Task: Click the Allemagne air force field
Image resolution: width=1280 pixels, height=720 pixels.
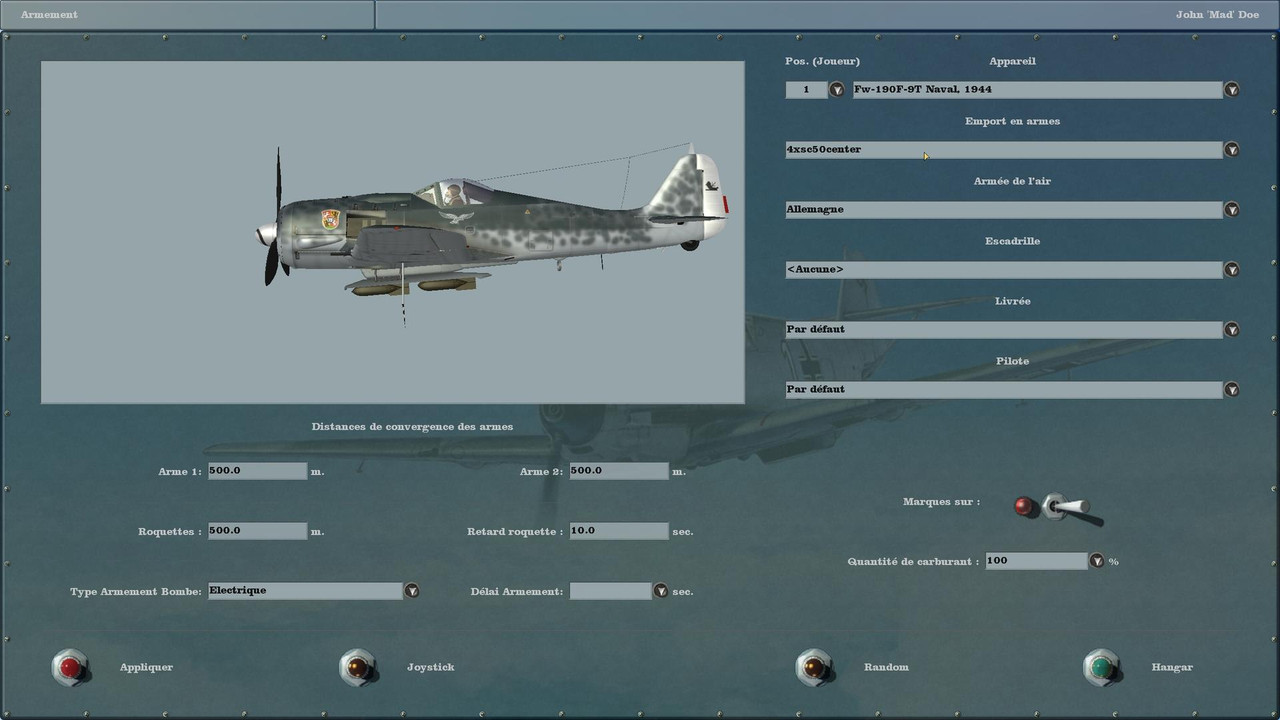Action: click(x=1004, y=210)
